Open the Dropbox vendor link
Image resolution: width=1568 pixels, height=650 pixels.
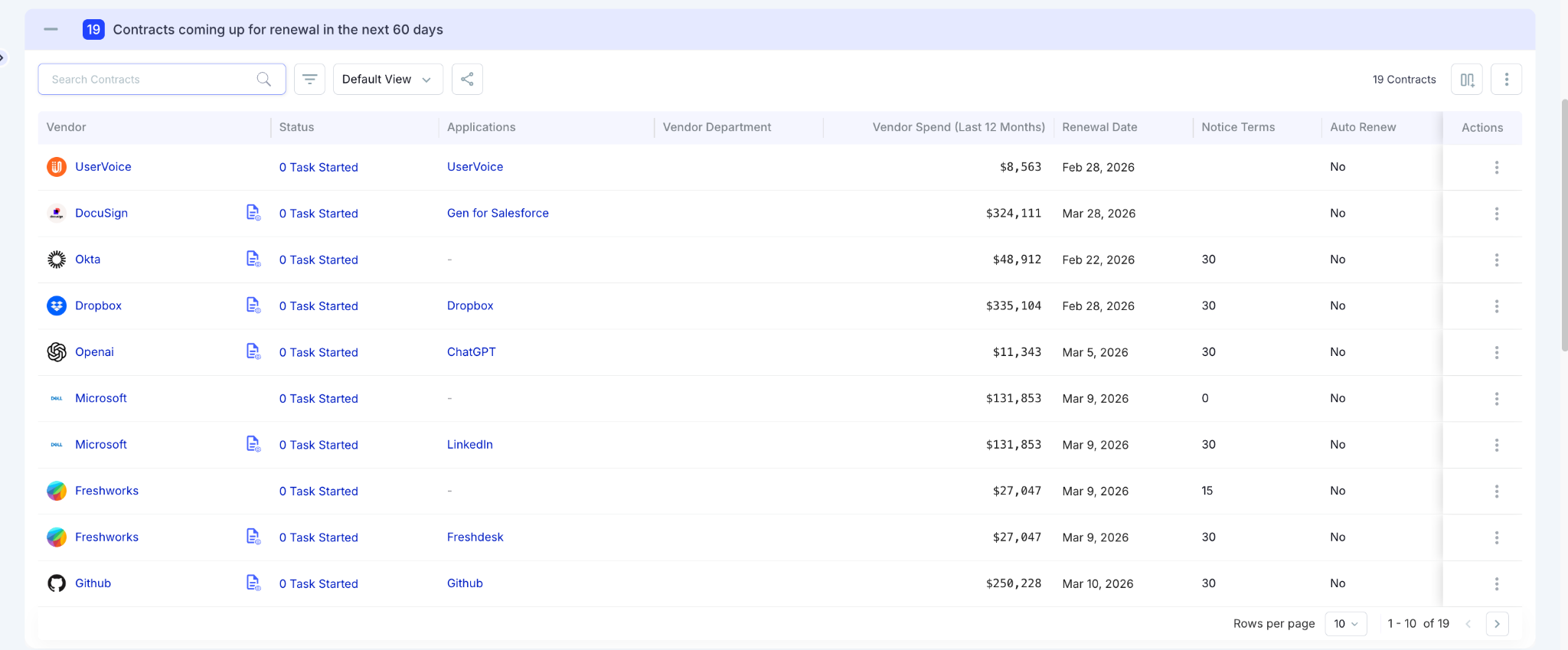[98, 305]
